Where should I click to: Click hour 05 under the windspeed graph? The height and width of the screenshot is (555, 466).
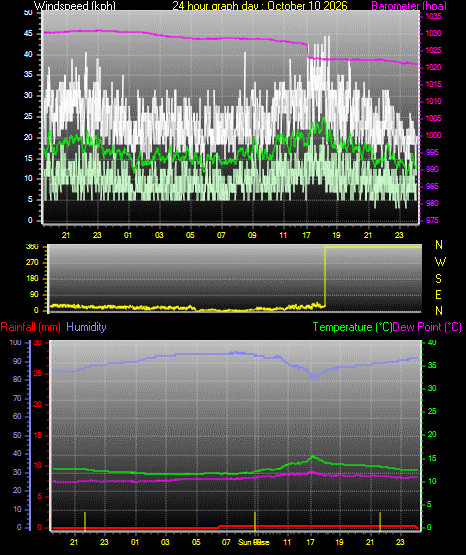pos(190,235)
